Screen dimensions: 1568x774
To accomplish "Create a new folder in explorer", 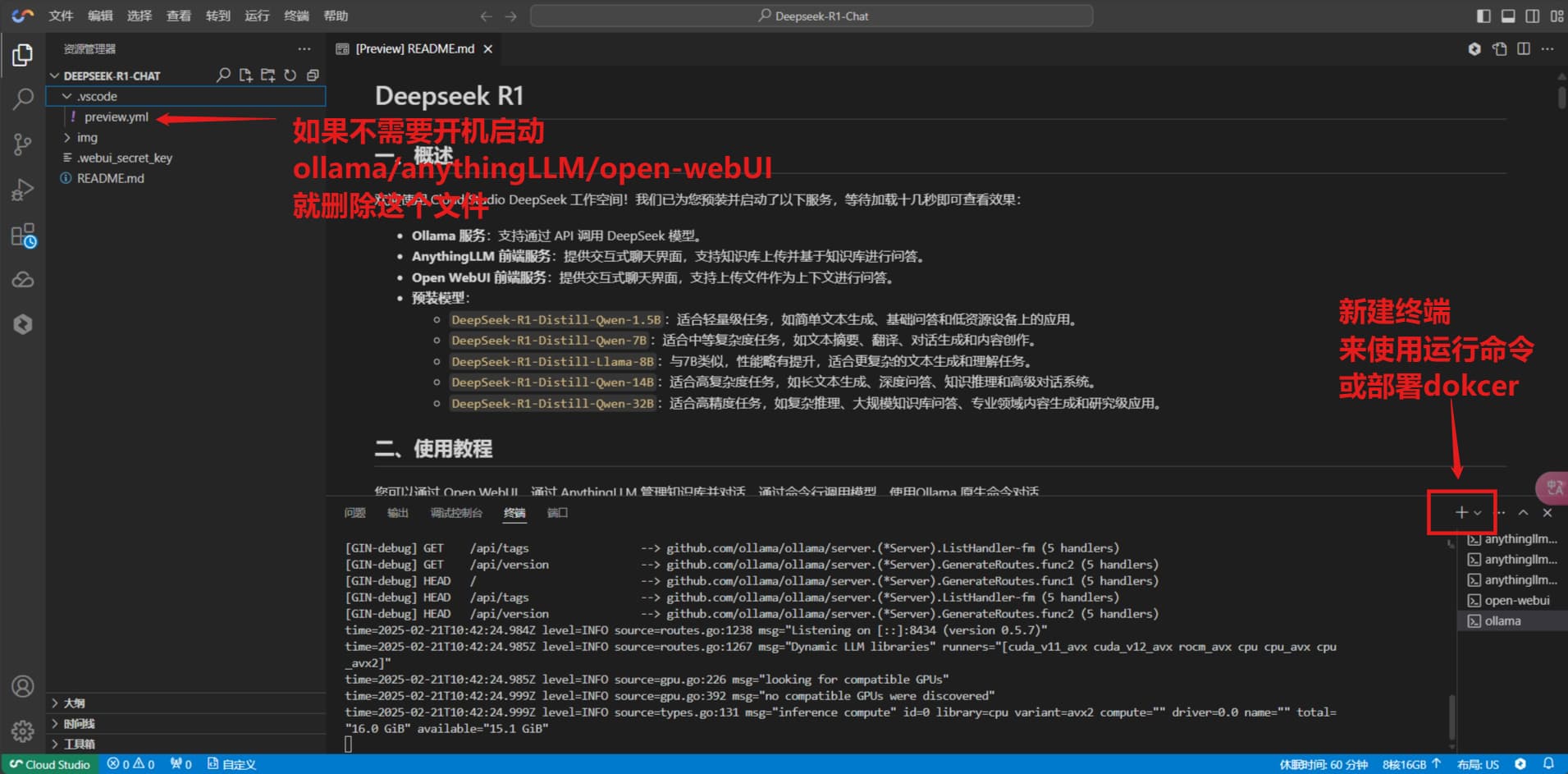I will pos(267,76).
